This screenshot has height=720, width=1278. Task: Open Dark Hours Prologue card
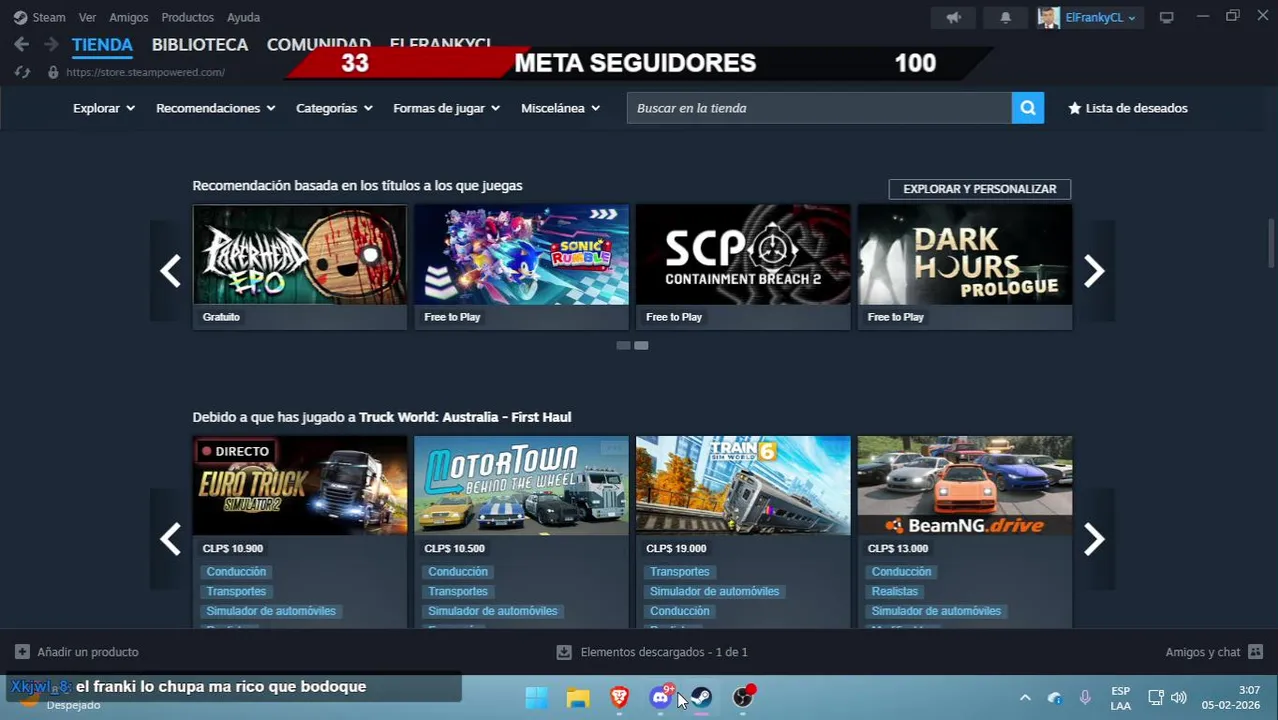[965, 267]
